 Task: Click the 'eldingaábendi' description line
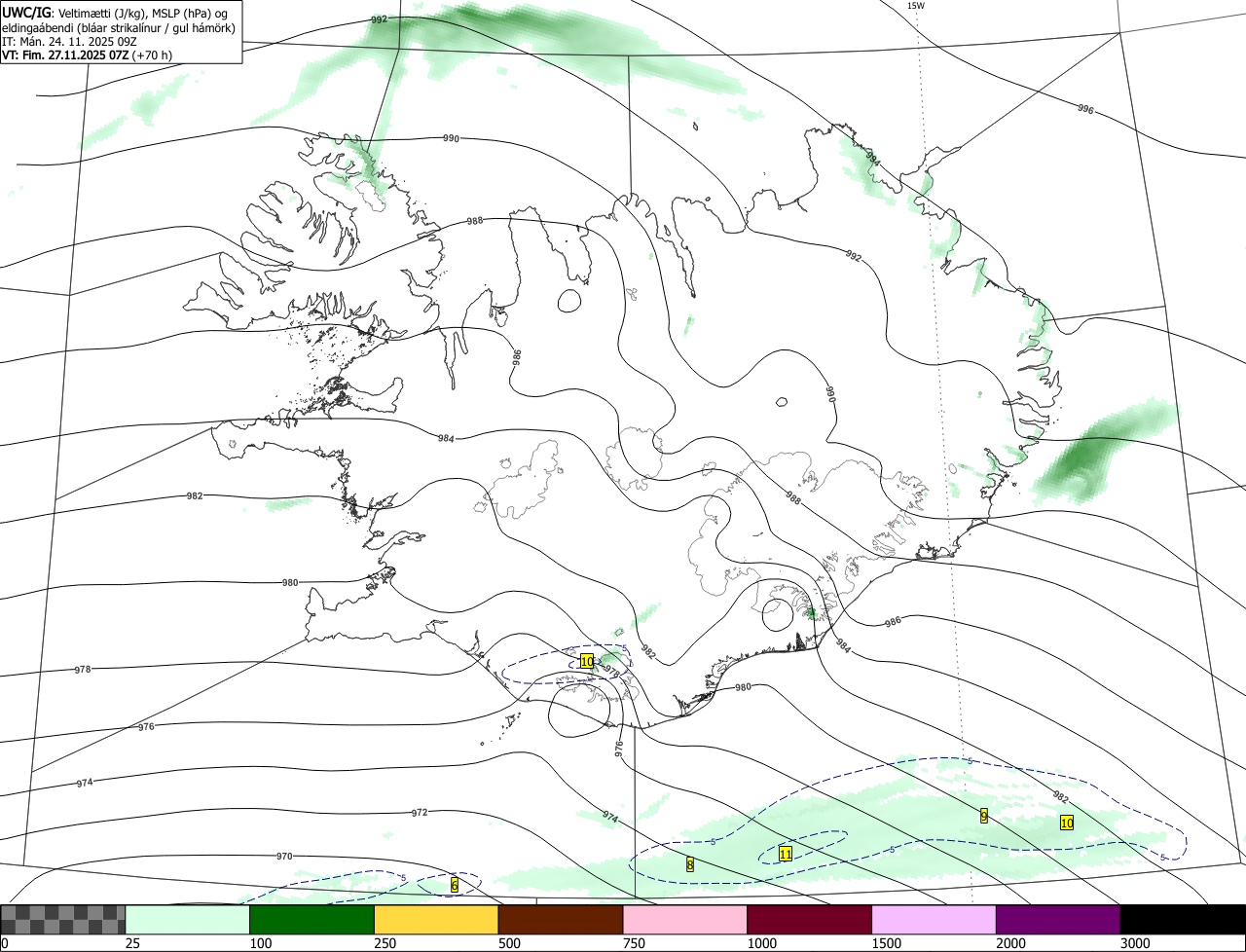(x=119, y=27)
